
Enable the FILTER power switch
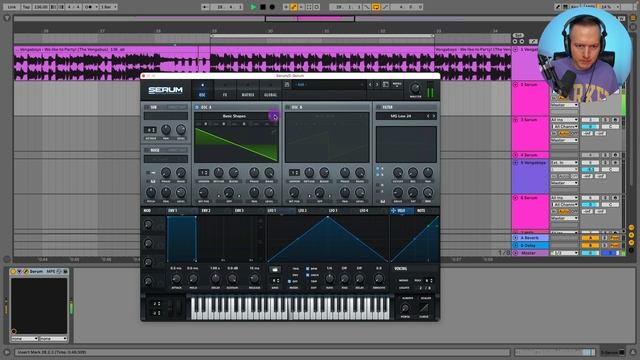379,107
